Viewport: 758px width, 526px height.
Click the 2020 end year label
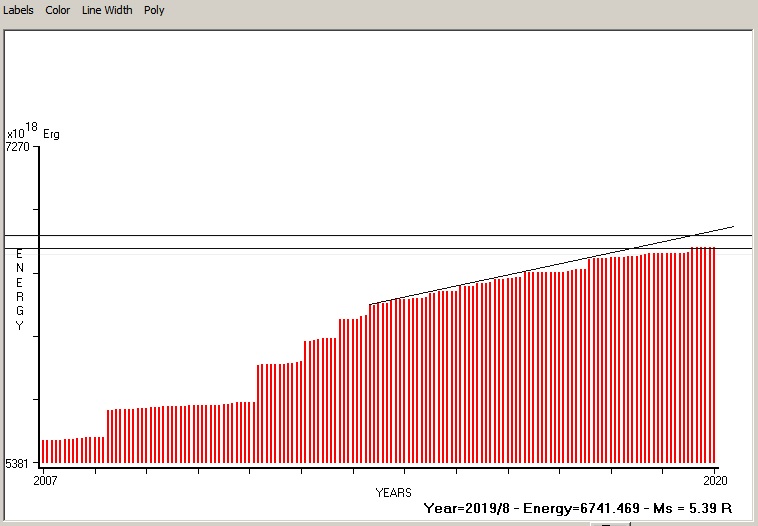pos(713,481)
